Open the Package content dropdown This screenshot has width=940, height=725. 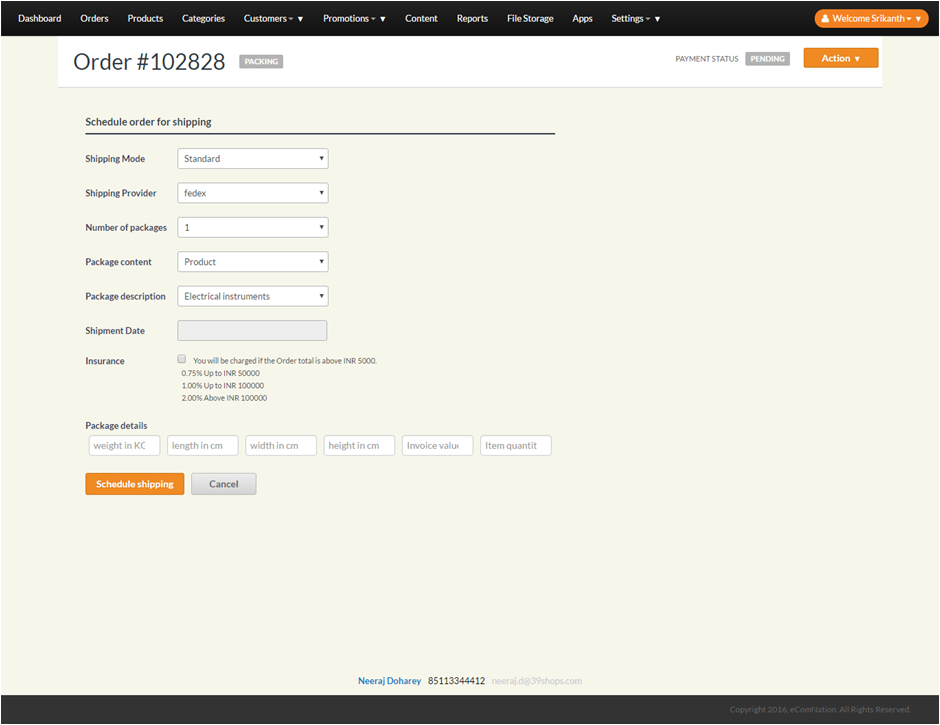[252, 262]
